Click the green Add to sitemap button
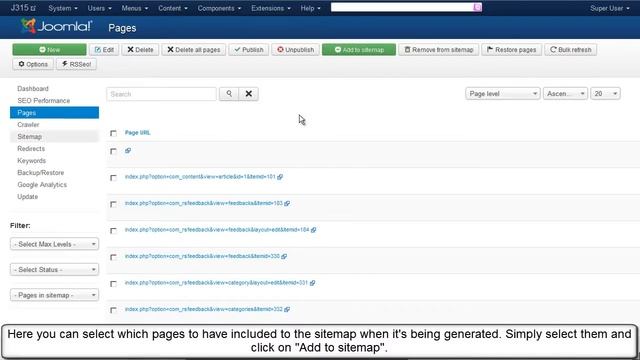The width and height of the screenshot is (640, 360). click(x=359, y=50)
